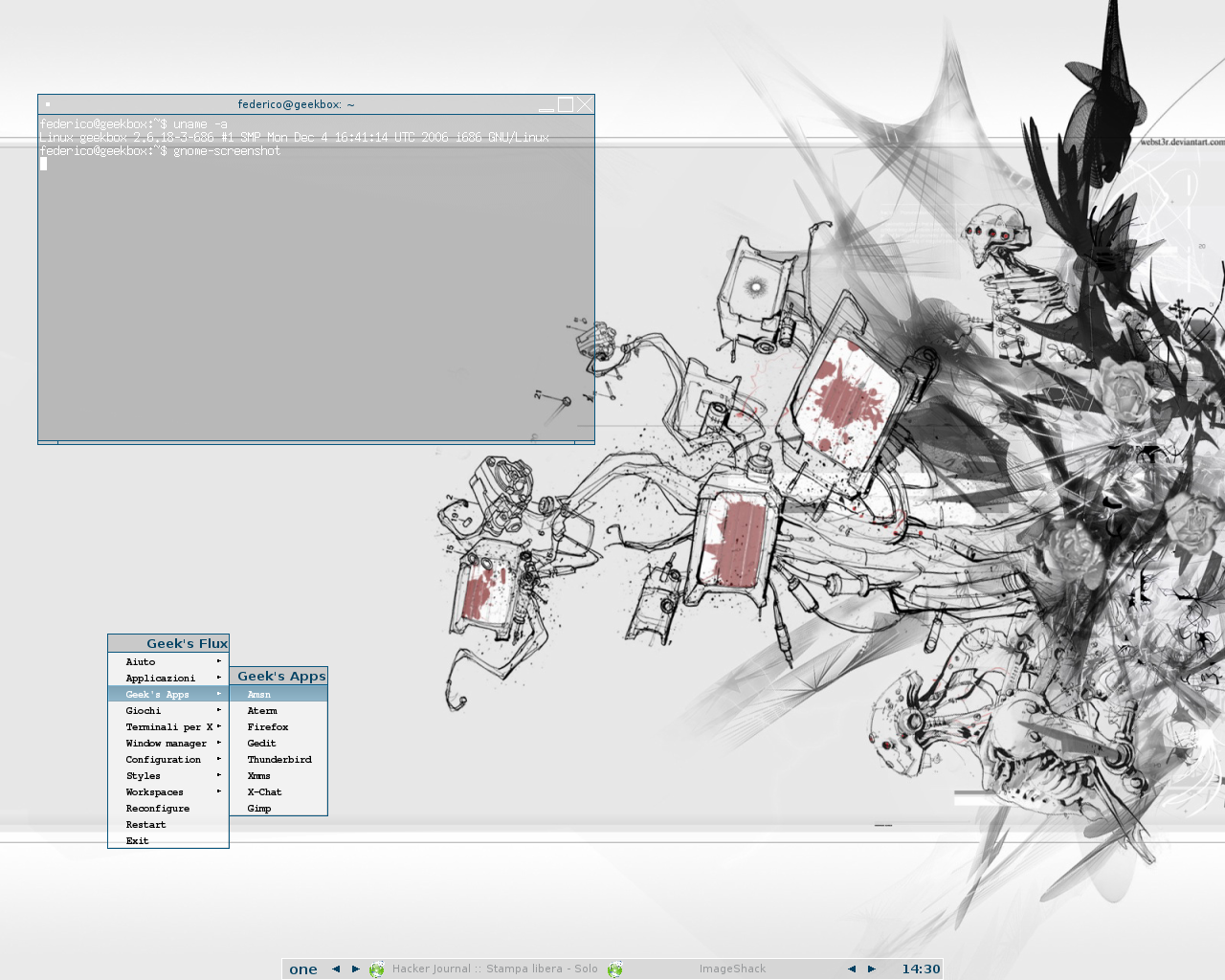This screenshot has width=1225, height=980.
Task: Go to previous workspace via left arrow next to 'one'
Action: pos(336,969)
